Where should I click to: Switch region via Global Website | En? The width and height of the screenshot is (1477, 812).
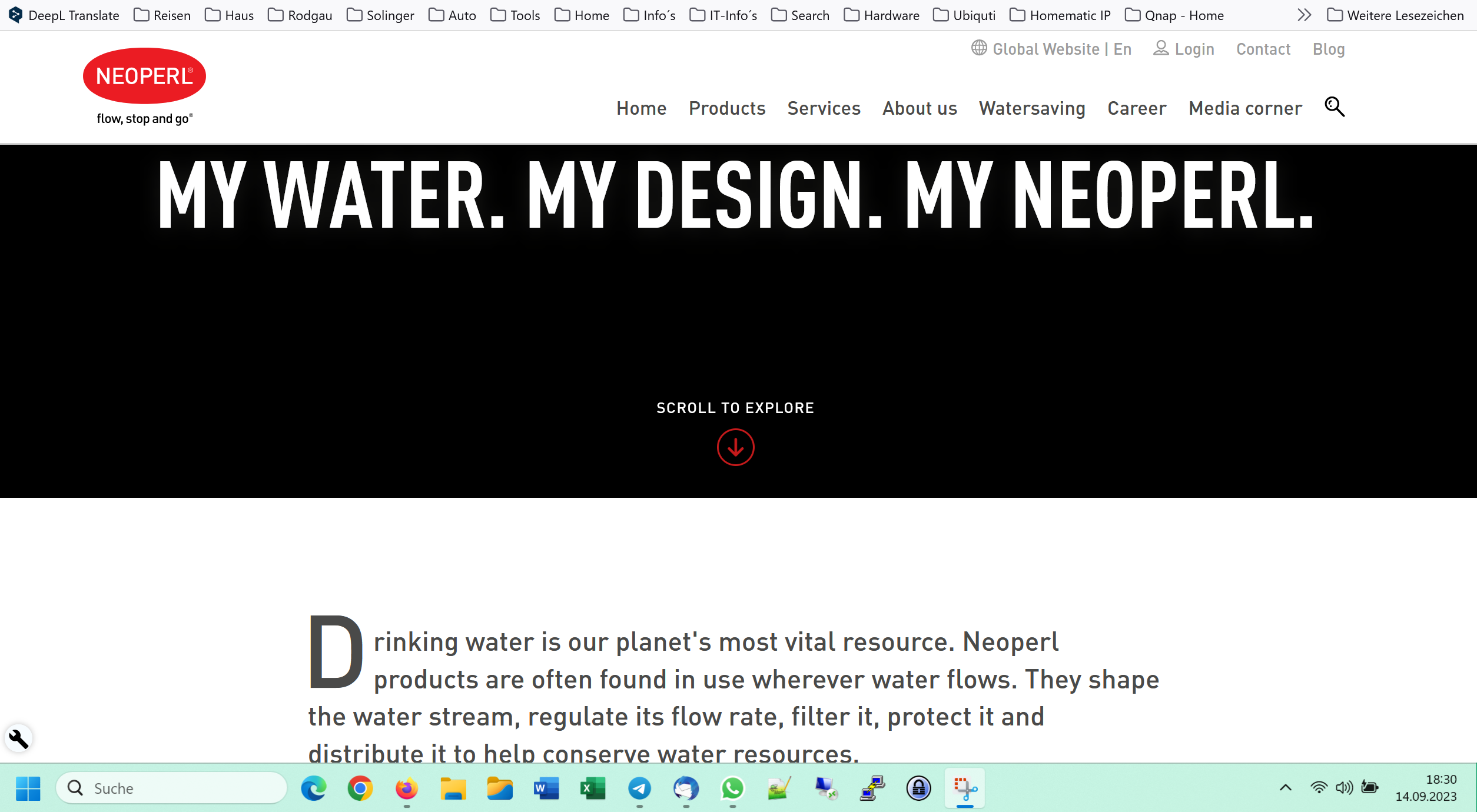pos(1051,49)
